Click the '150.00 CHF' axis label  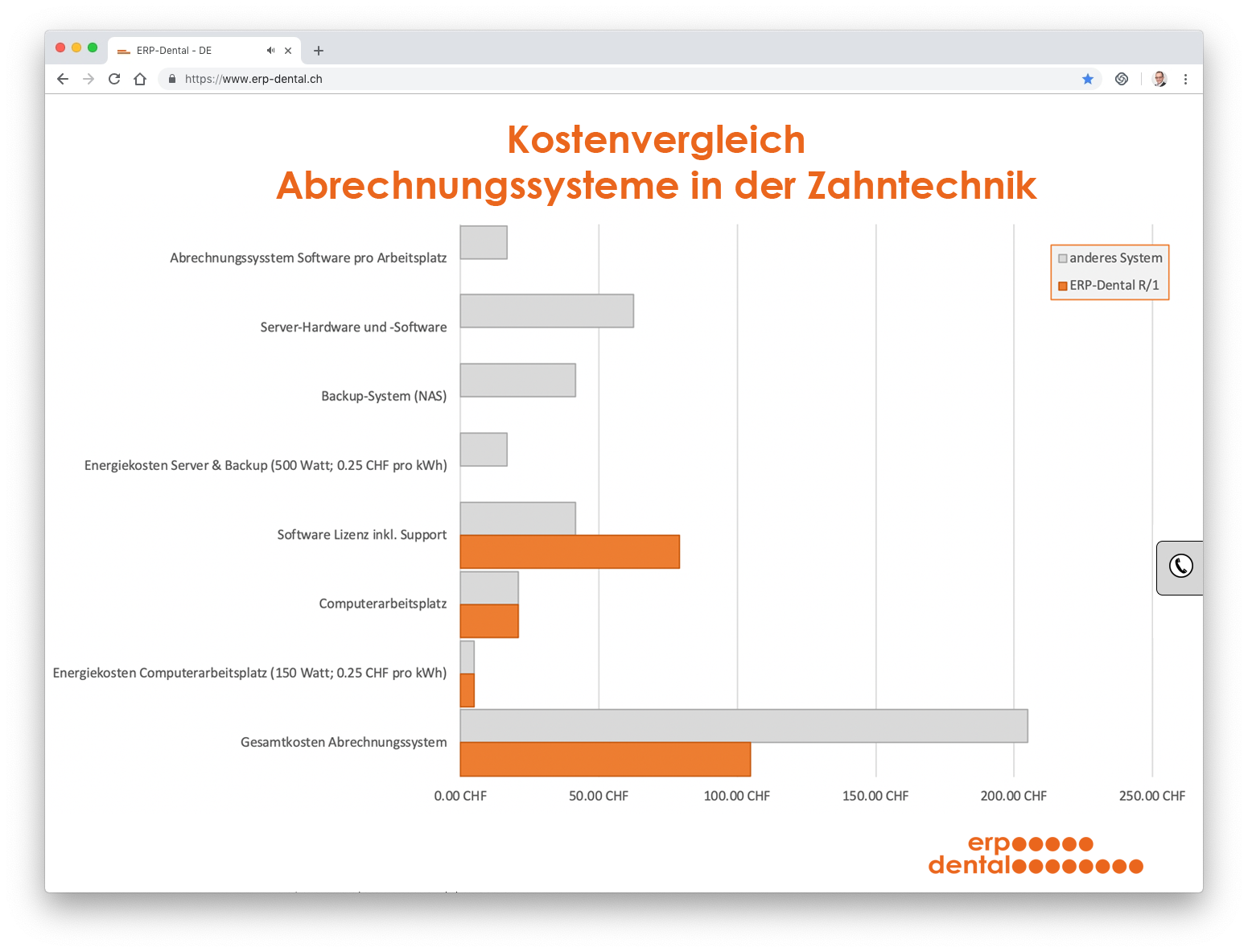pos(875,796)
